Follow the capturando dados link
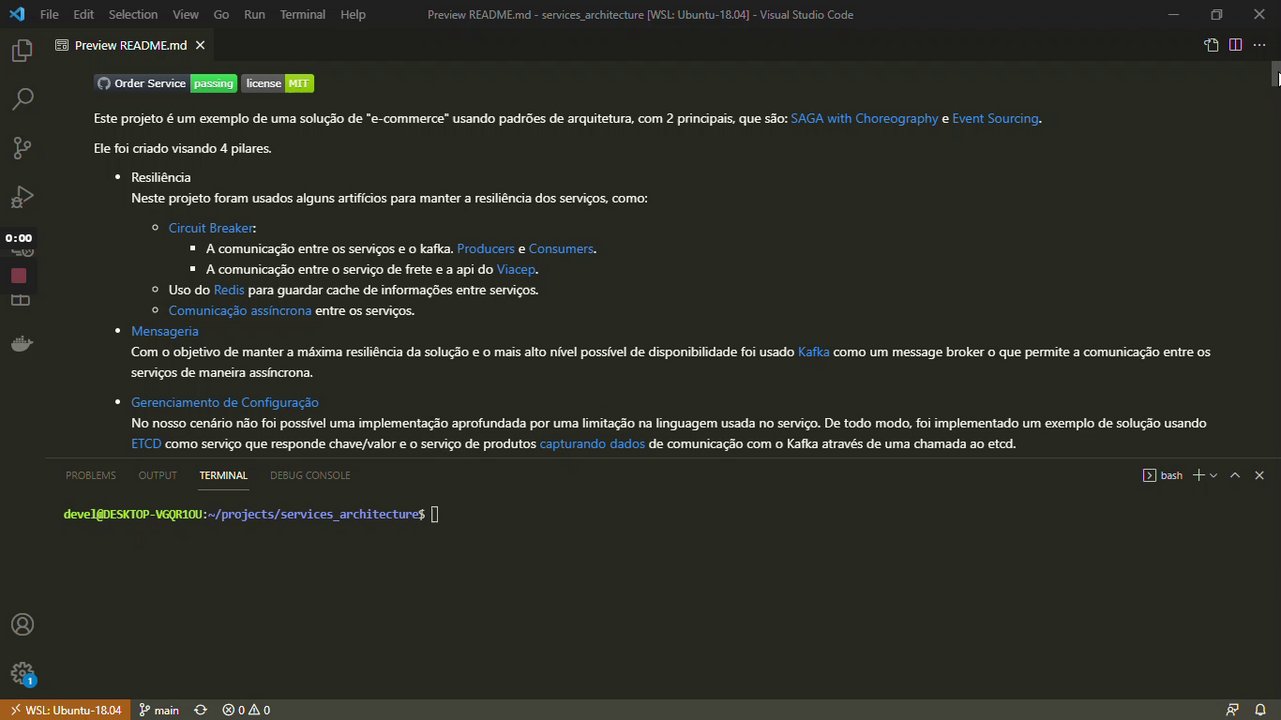The width and height of the screenshot is (1281, 720). pos(592,443)
